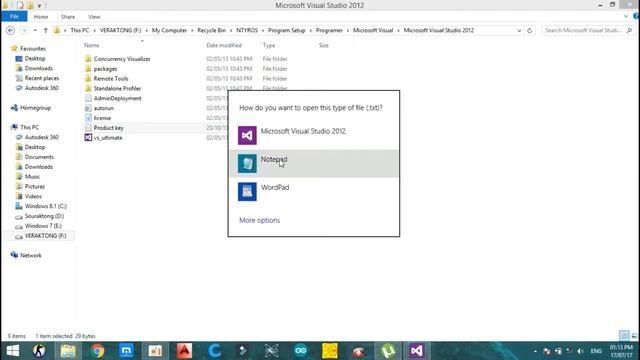Open Network in navigation pane
Viewport: 640px width, 360px height.
click(x=31, y=255)
